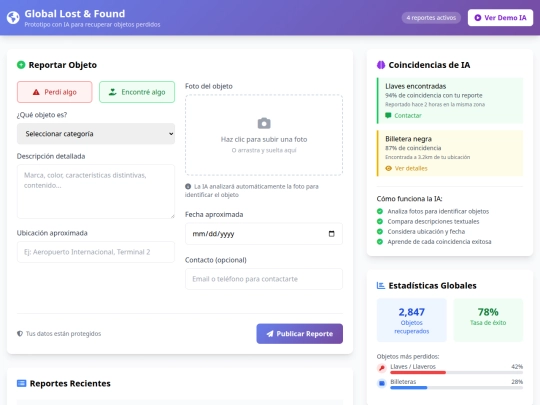
Task: Click the shield icon beside Tus datos están protegidos
Action: [20, 333]
